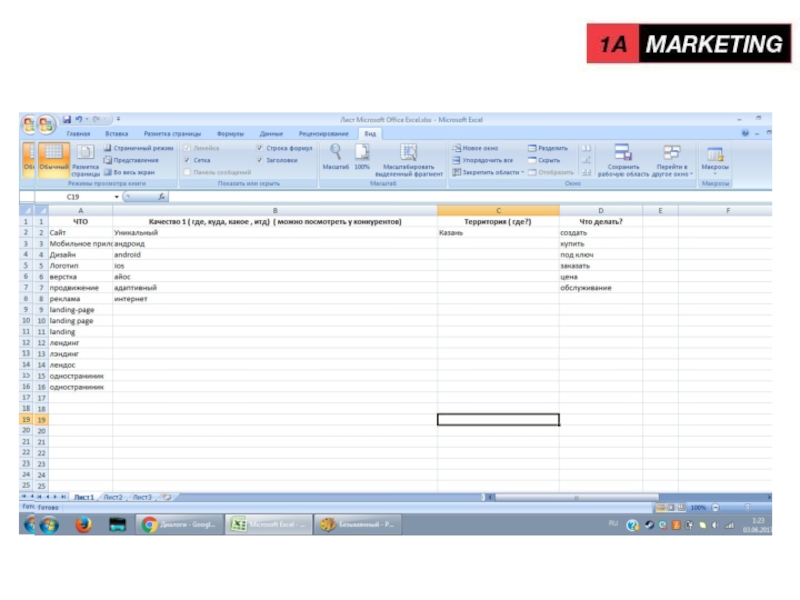Open the Рецензирование ribbon tab

click(323, 134)
